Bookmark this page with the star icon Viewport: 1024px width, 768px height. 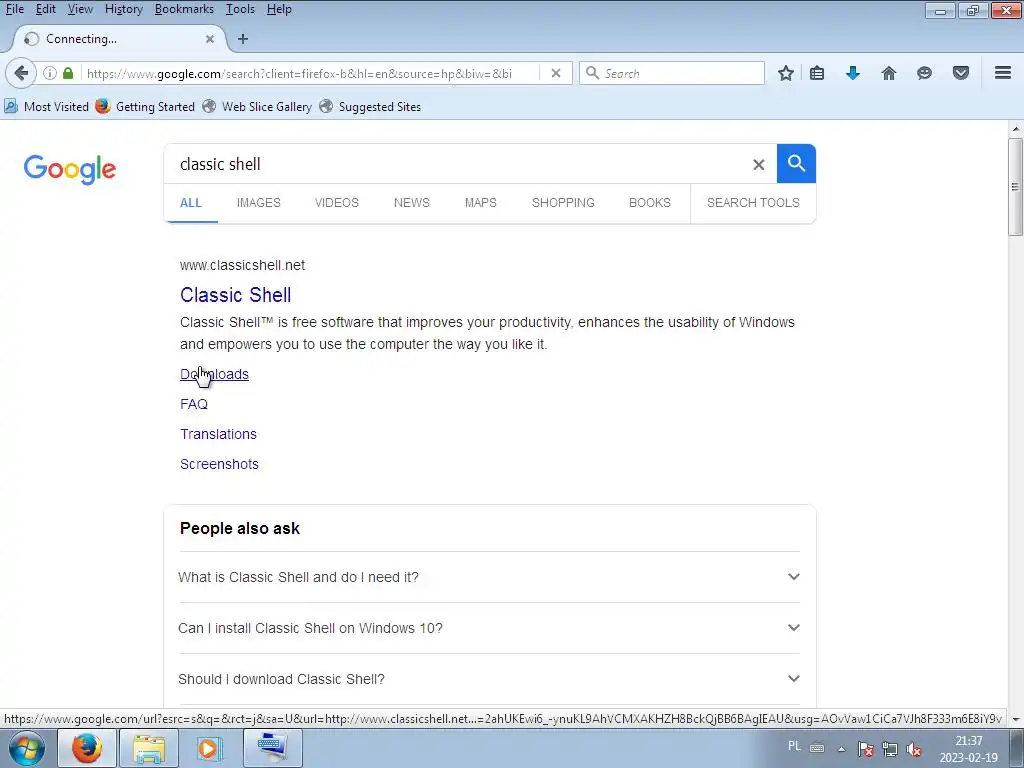click(786, 73)
